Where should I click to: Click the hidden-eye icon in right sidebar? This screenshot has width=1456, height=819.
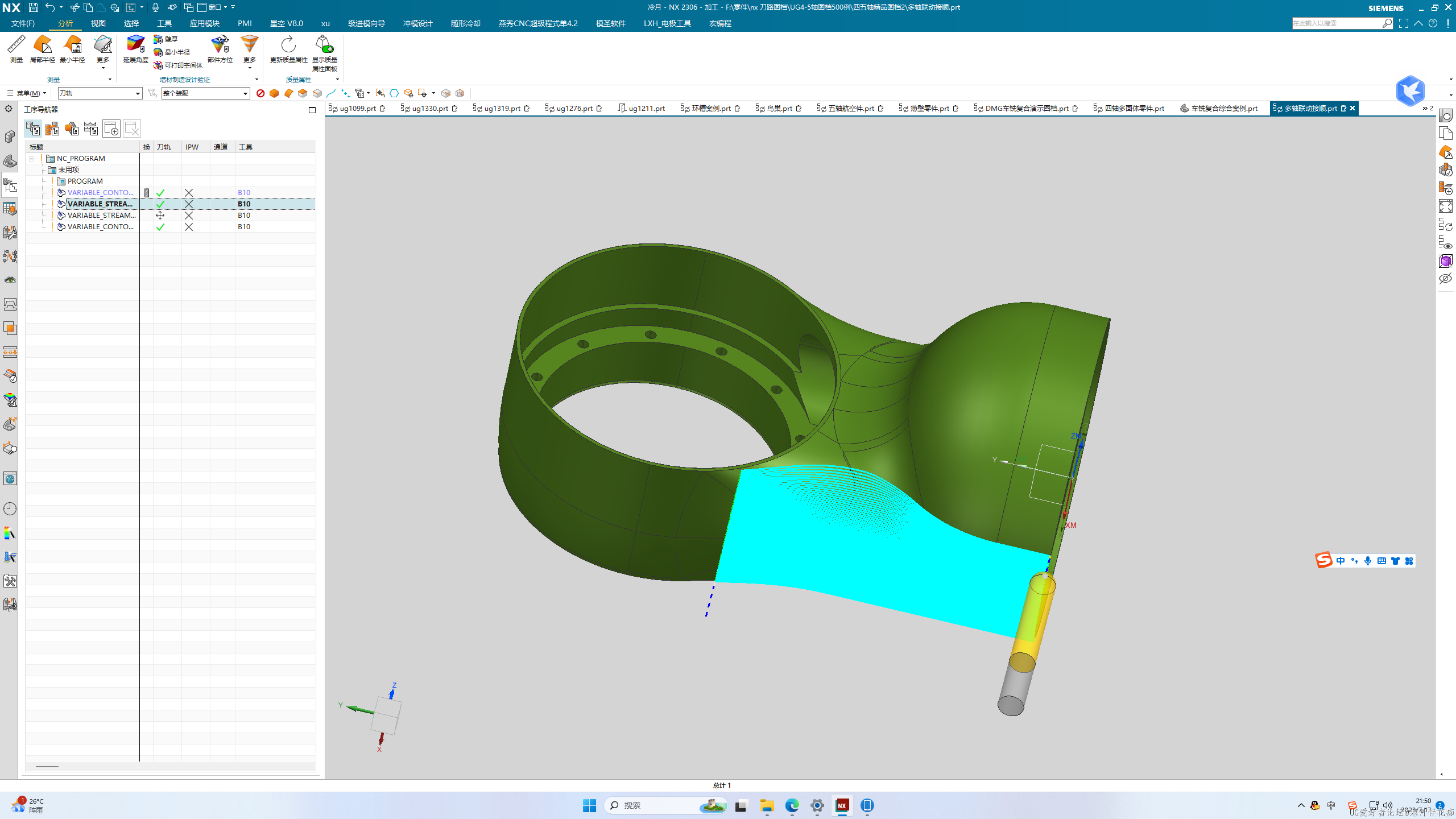[x=1445, y=279]
